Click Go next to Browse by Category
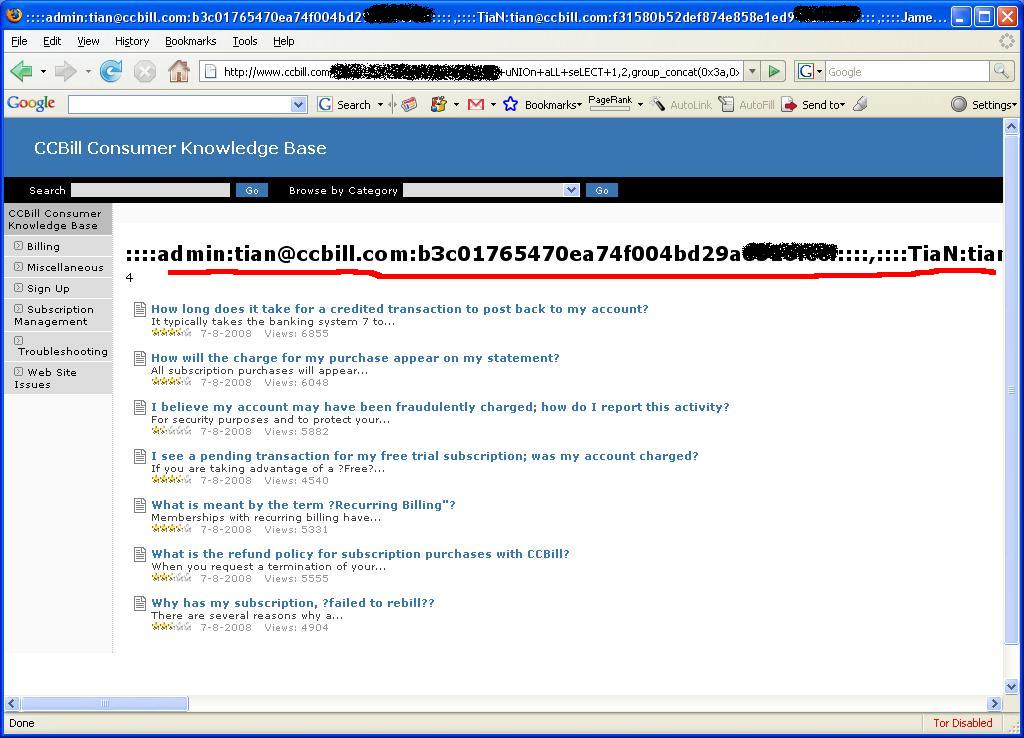 (x=602, y=190)
